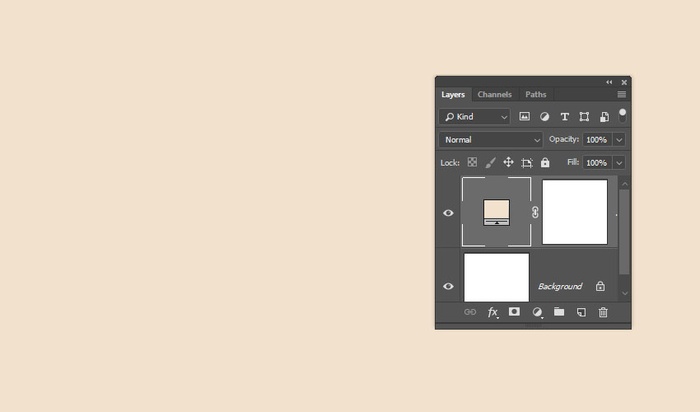The height and width of the screenshot is (412, 700).
Task: Filter layers by adjustment layer icon
Action: click(544, 117)
